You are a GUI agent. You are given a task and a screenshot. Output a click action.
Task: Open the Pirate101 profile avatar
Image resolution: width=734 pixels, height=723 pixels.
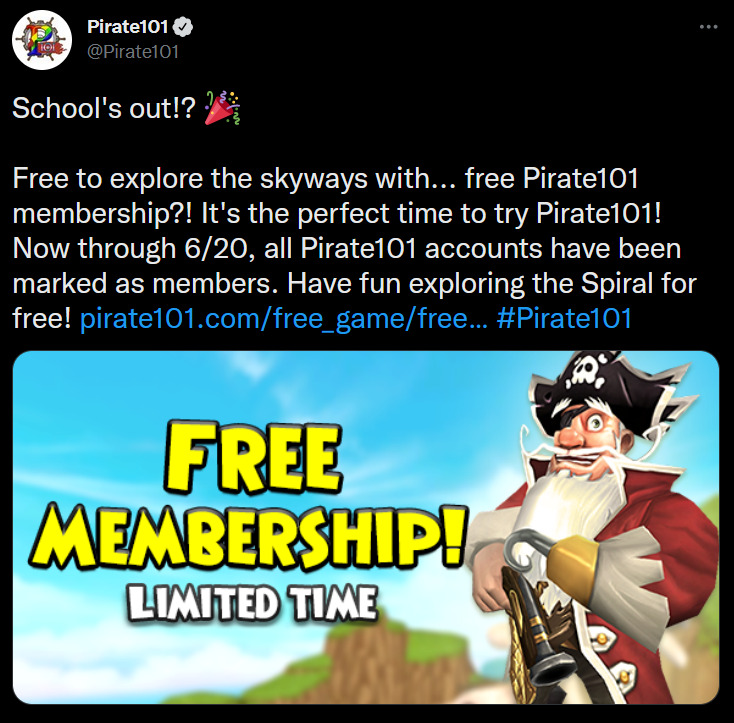pyautogui.click(x=42, y=40)
